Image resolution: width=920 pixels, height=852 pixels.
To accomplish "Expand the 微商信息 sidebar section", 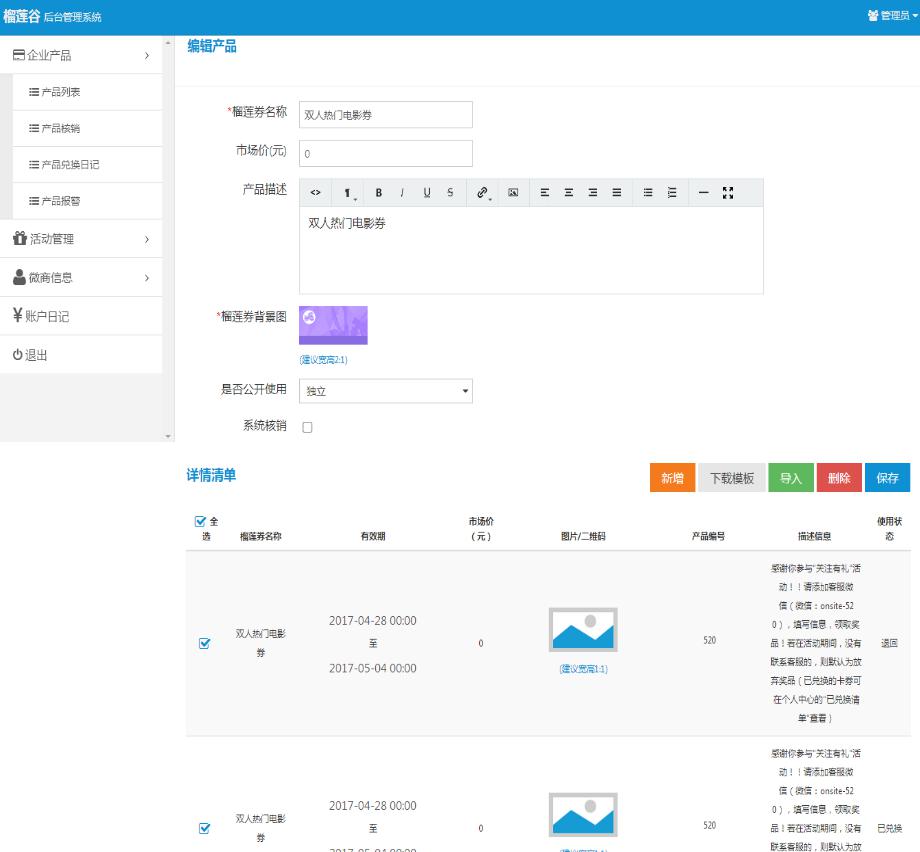I will pos(81,278).
